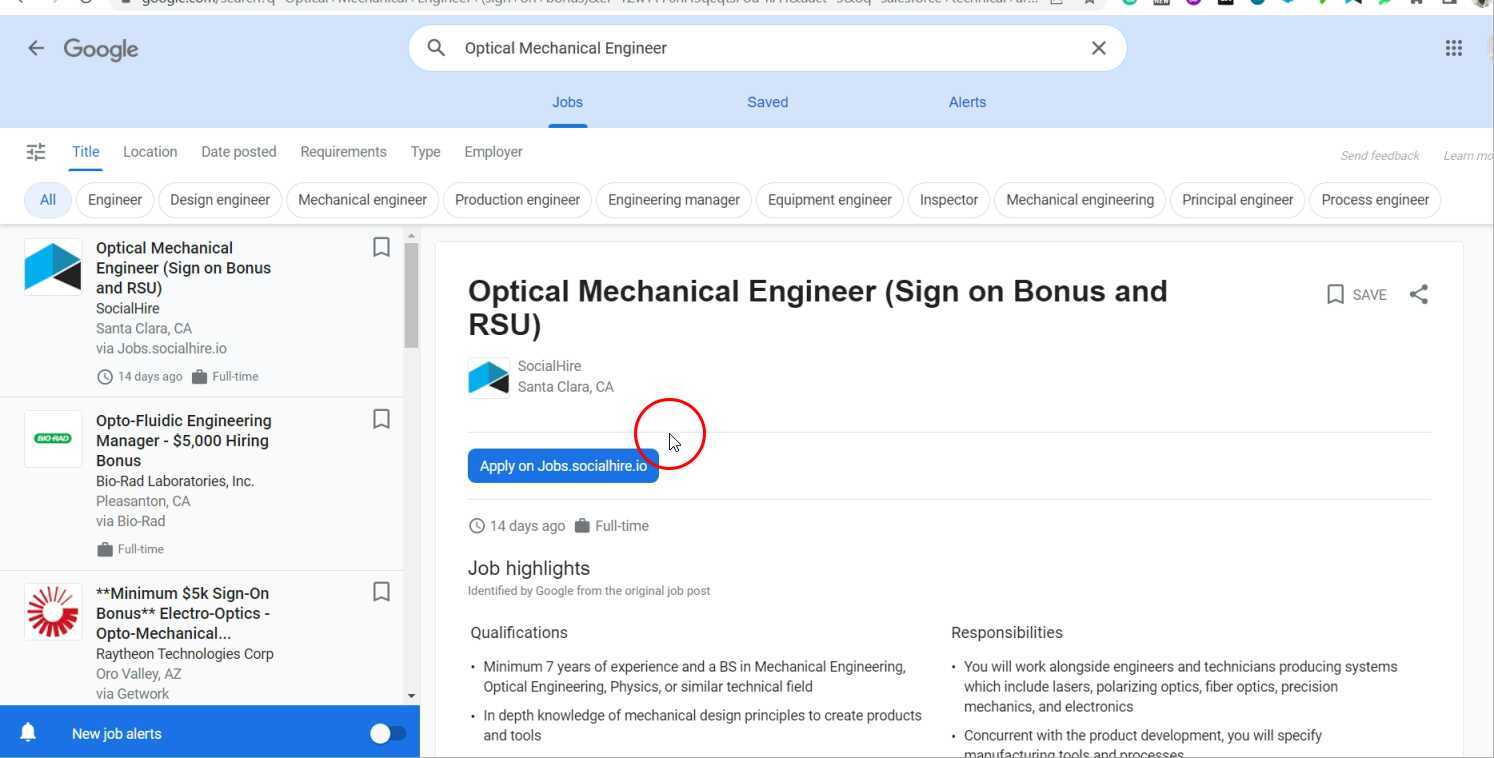This screenshot has width=1494, height=758.
Task: Click the bell icon for job alerts
Action: point(28,733)
